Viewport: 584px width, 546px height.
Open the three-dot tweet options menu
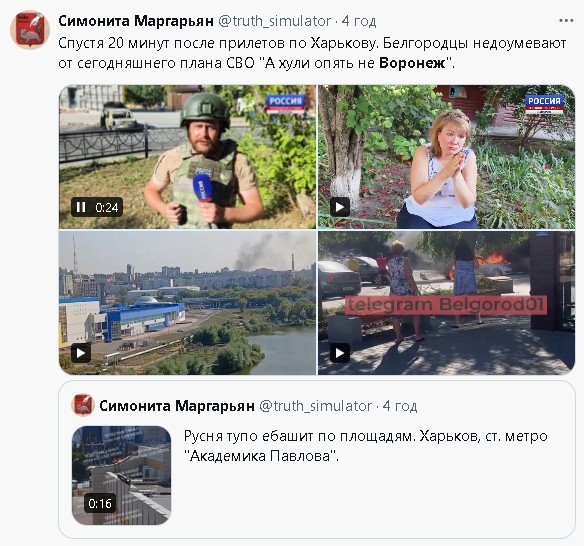[x=566, y=21]
